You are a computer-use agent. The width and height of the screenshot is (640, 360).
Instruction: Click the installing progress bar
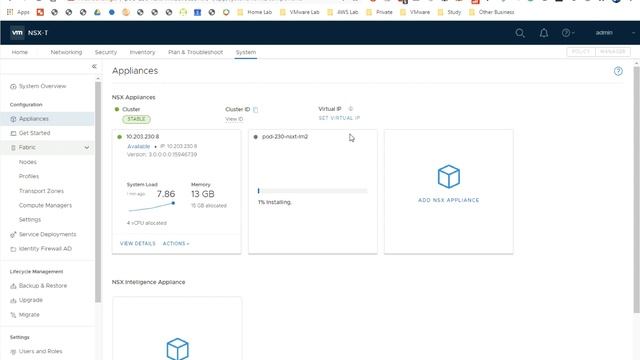tap(312, 191)
